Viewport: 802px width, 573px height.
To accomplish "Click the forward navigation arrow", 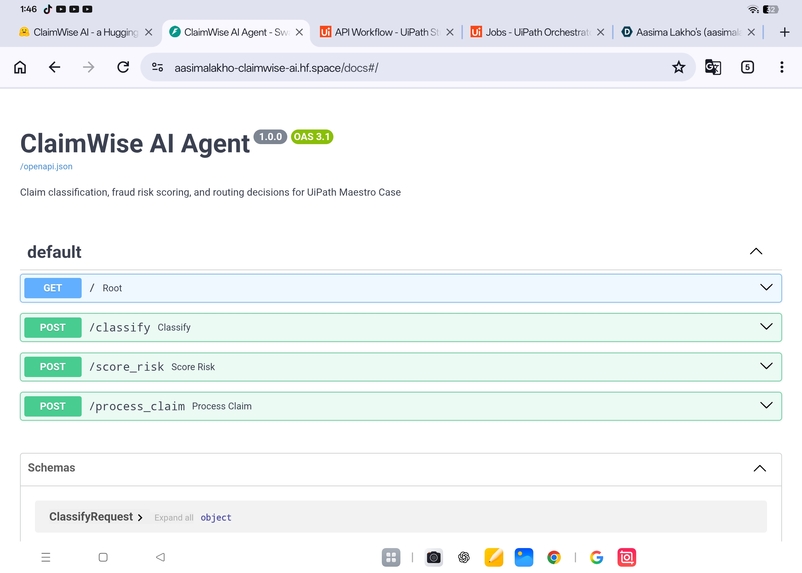I will [88, 67].
